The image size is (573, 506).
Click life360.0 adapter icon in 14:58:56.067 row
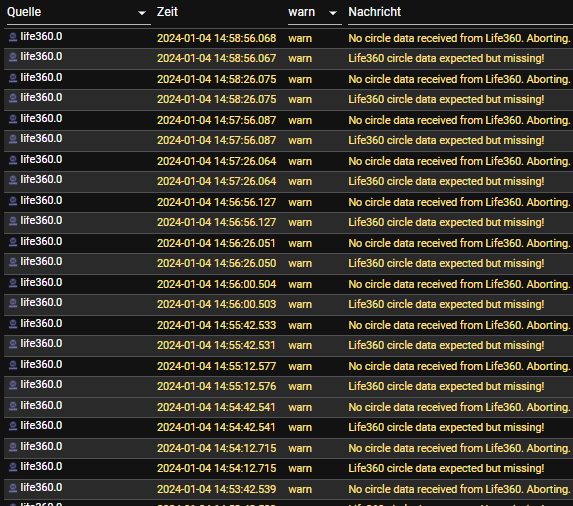(13, 57)
